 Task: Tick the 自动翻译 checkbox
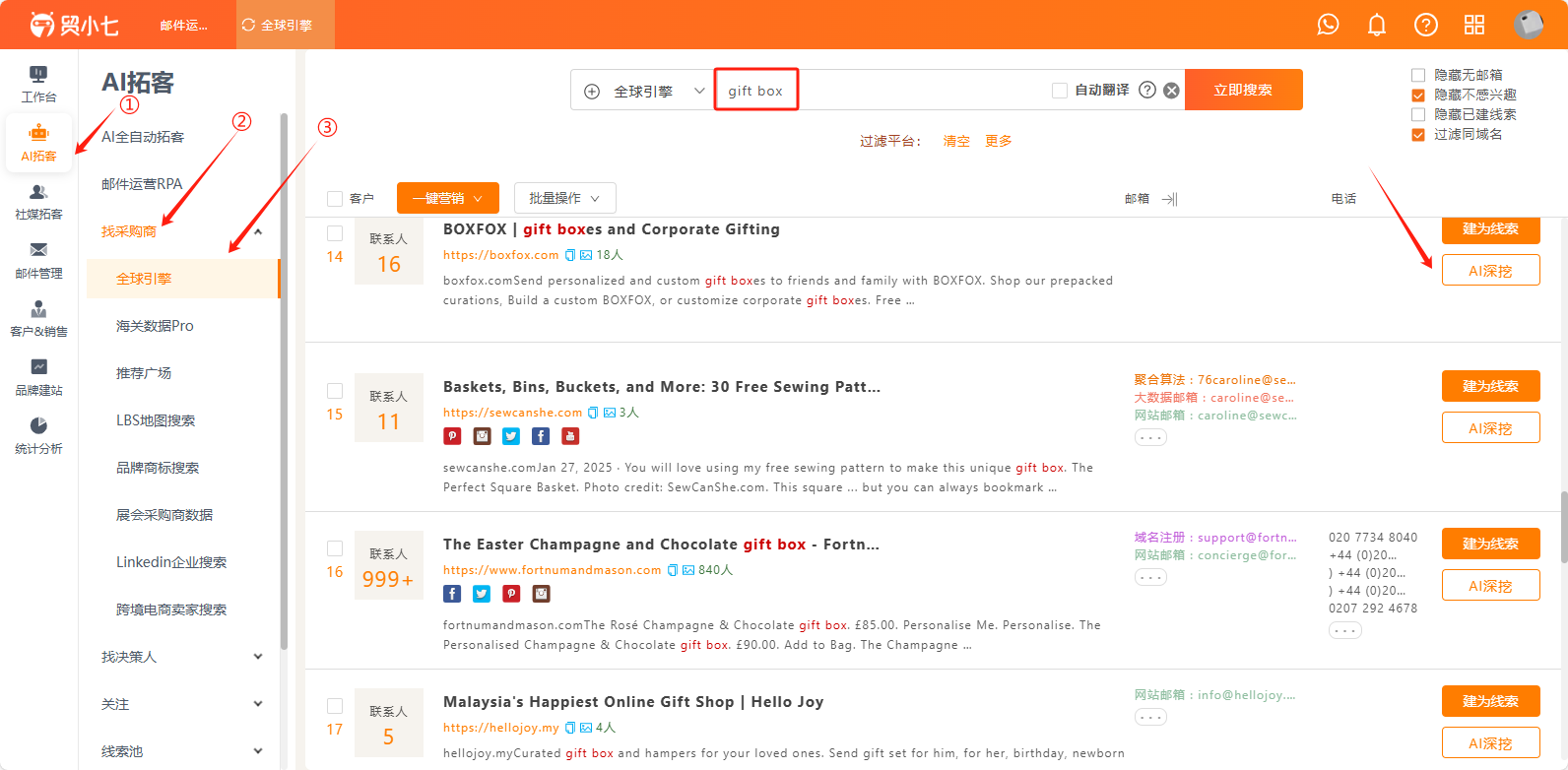click(x=1060, y=91)
